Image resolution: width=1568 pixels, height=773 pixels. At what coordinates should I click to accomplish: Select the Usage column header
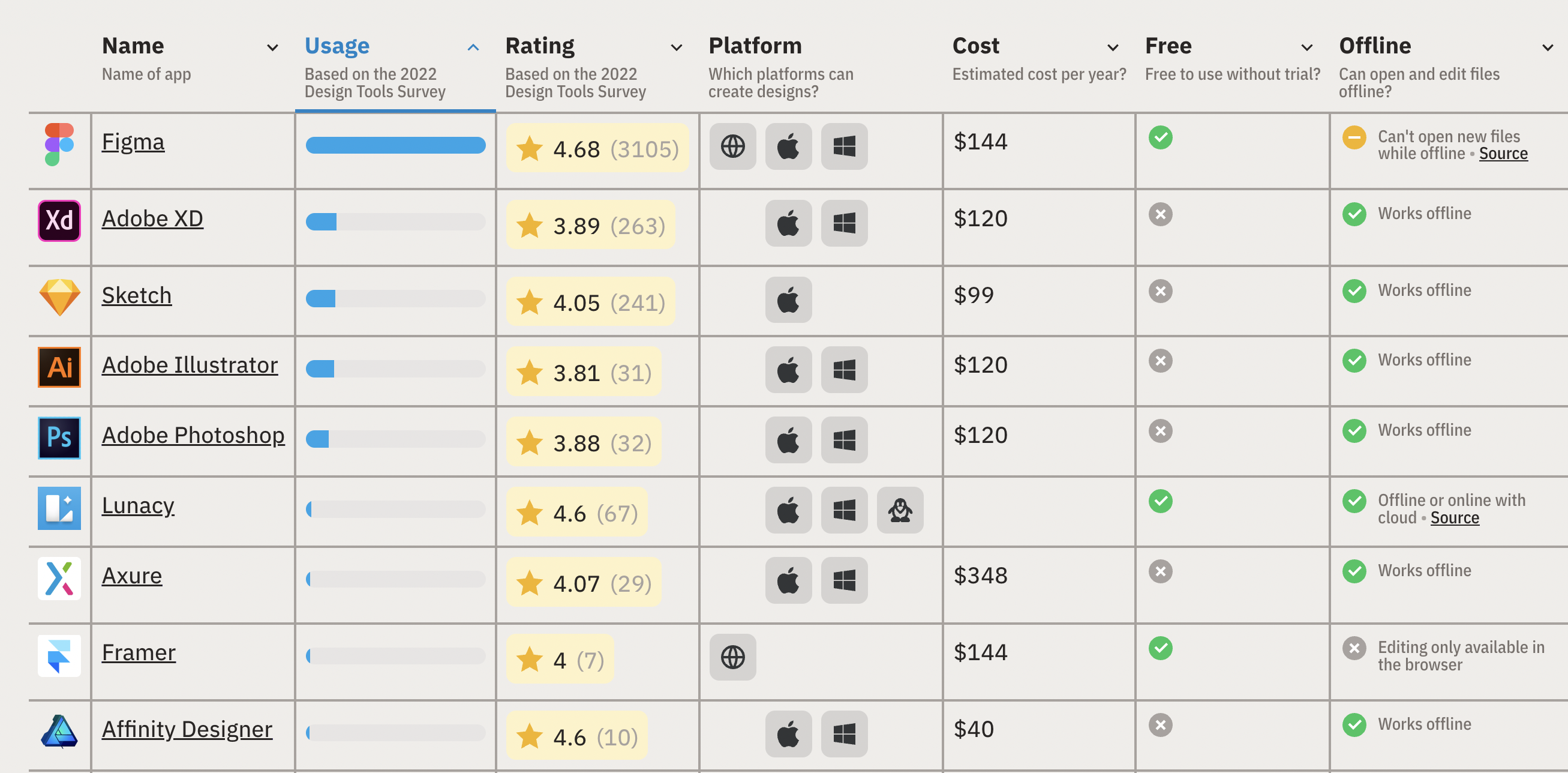coord(337,46)
